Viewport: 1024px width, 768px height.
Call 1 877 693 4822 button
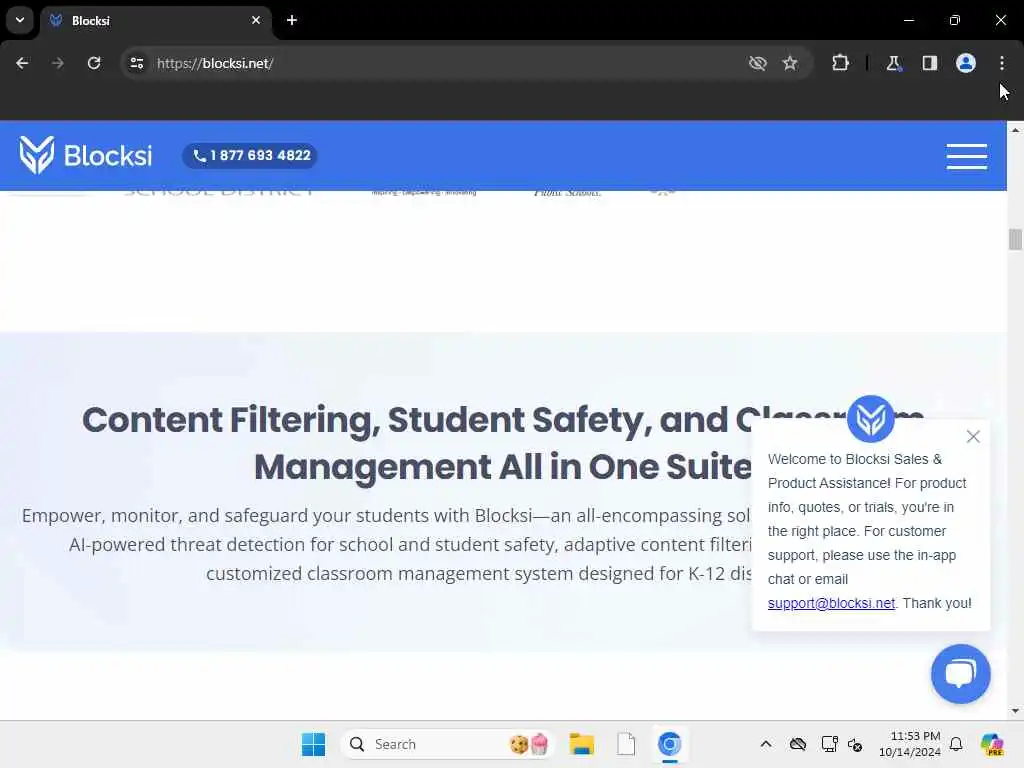(x=250, y=155)
